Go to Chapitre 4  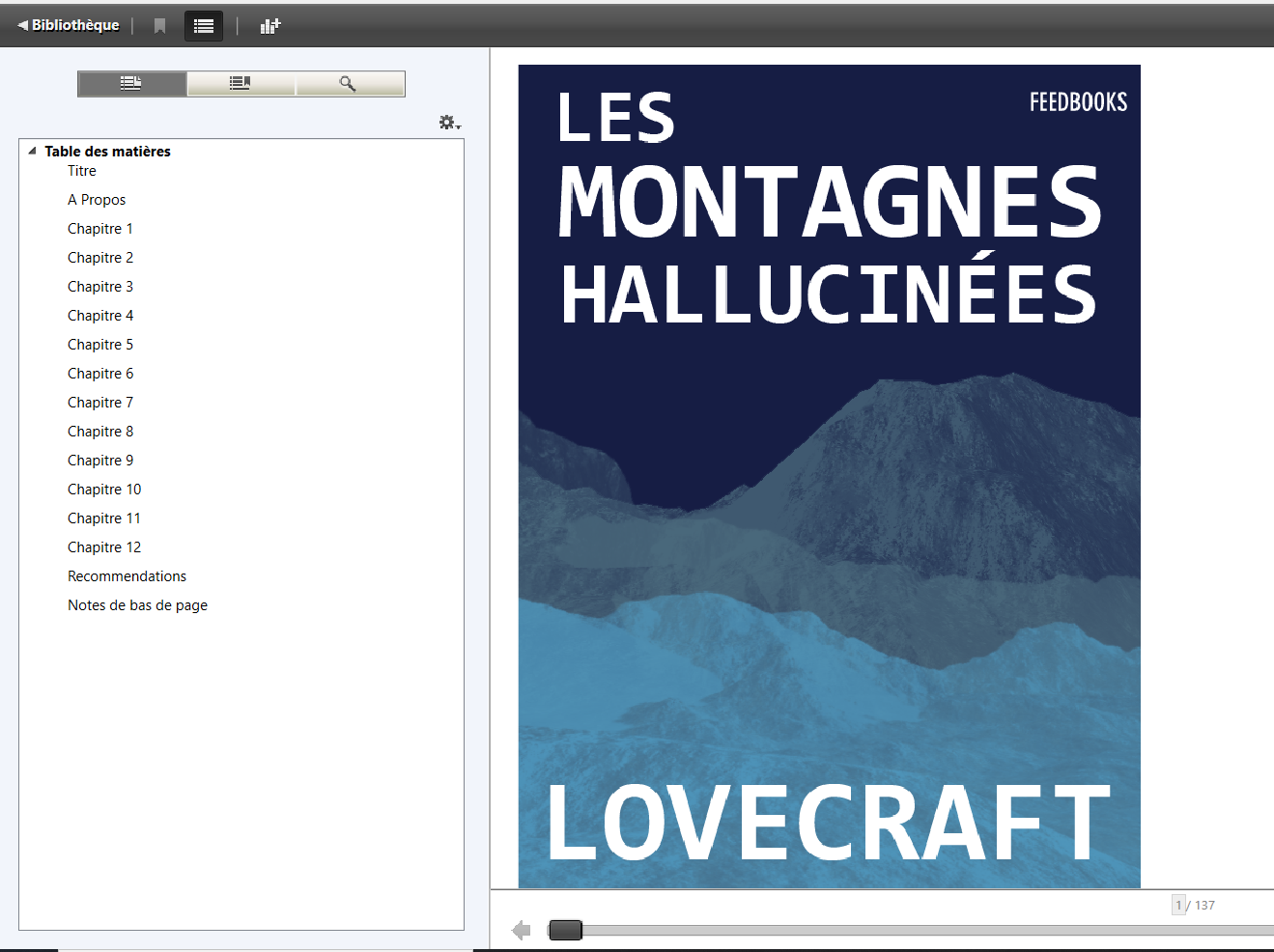tap(100, 316)
